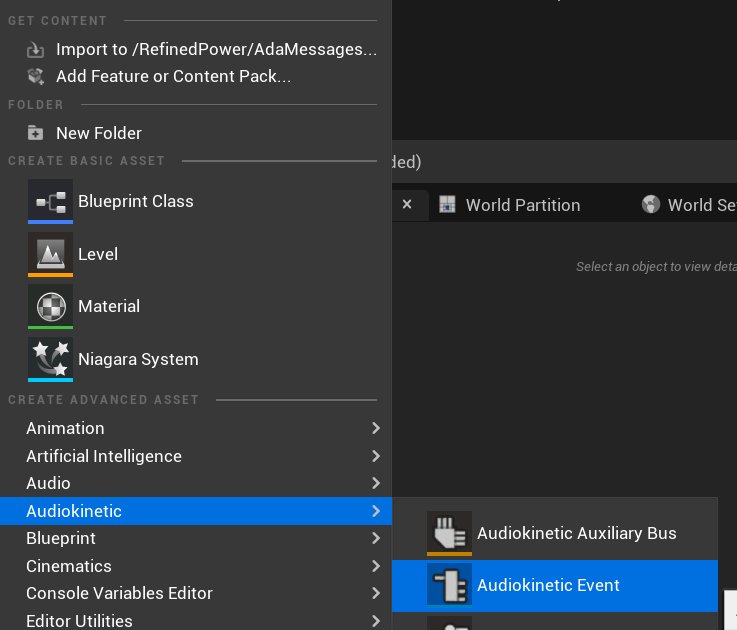This screenshot has height=630, width=737.
Task: Expand the Console Variables Editor chevron
Action: [376, 593]
